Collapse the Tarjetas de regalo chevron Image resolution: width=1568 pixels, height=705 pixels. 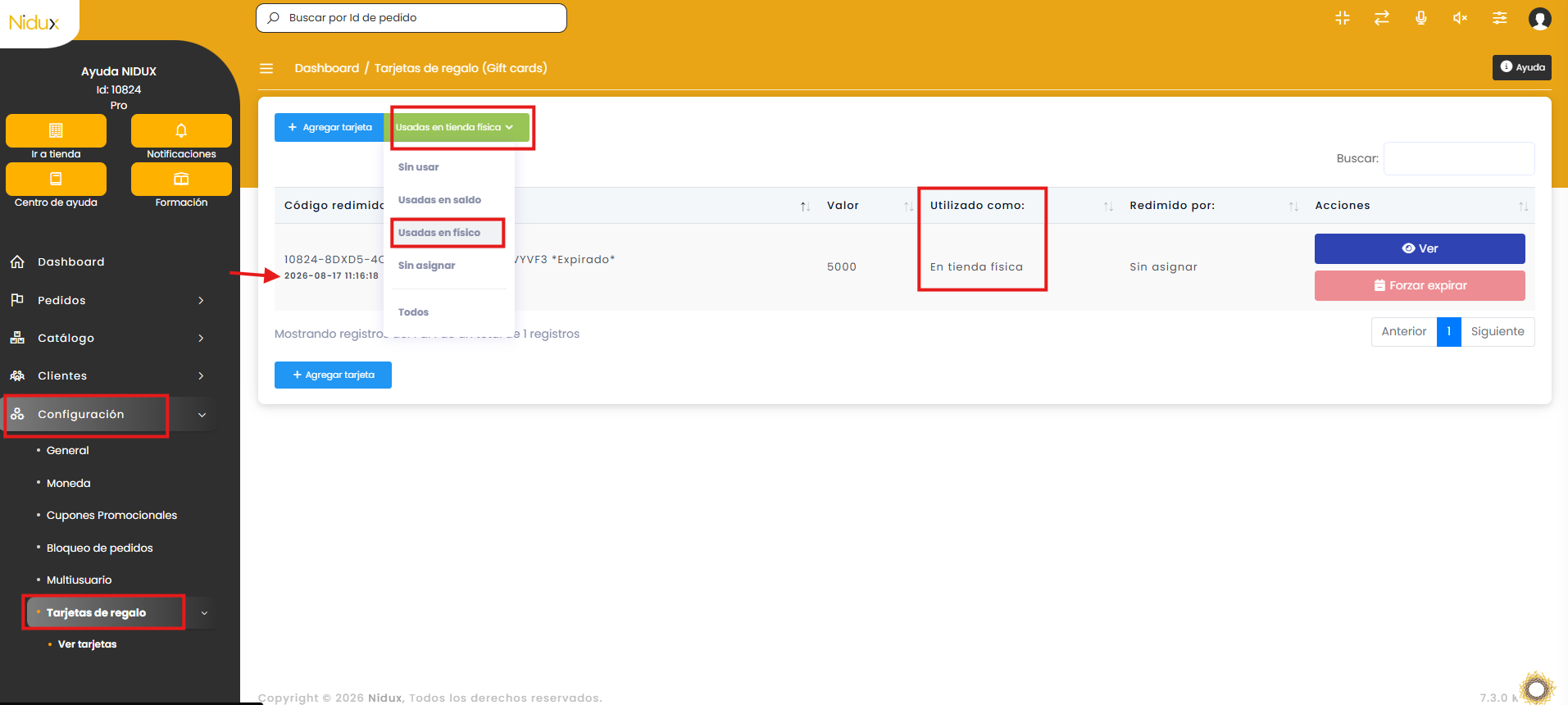point(204,613)
